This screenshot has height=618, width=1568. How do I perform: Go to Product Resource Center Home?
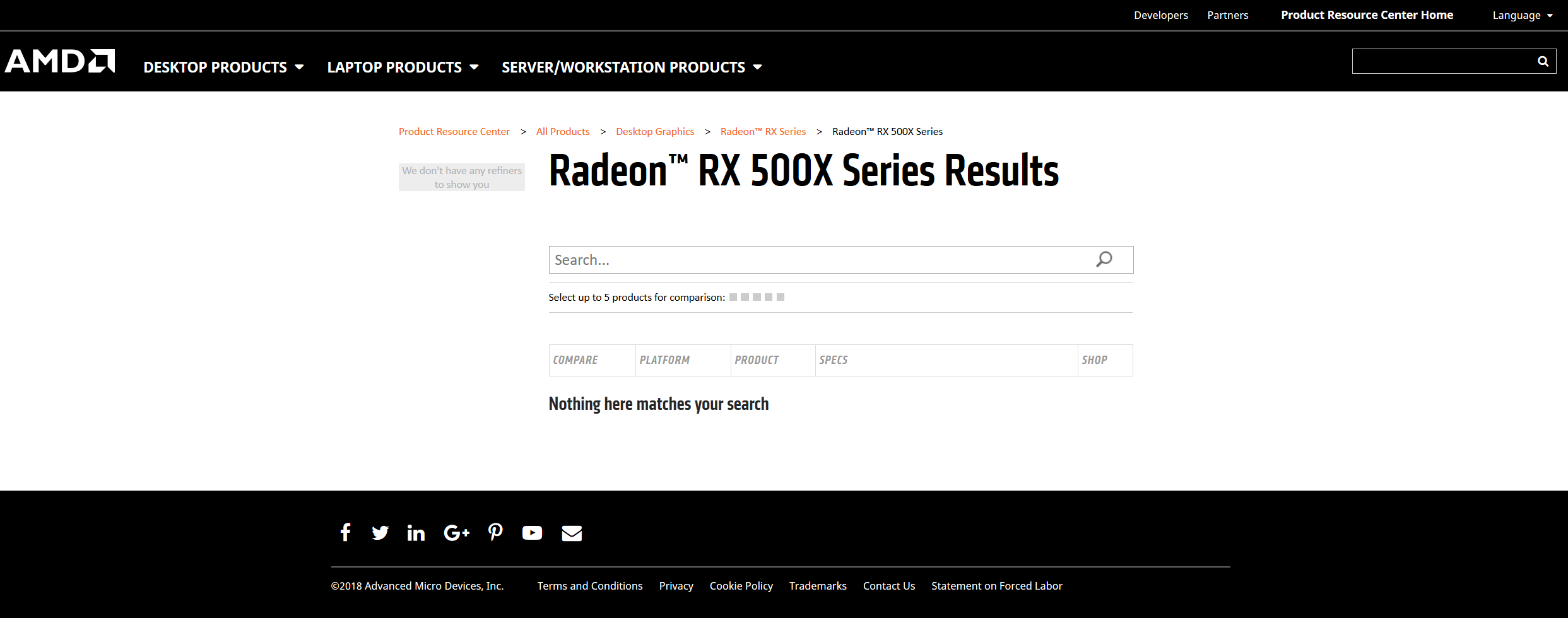click(x=1367, y=15)
